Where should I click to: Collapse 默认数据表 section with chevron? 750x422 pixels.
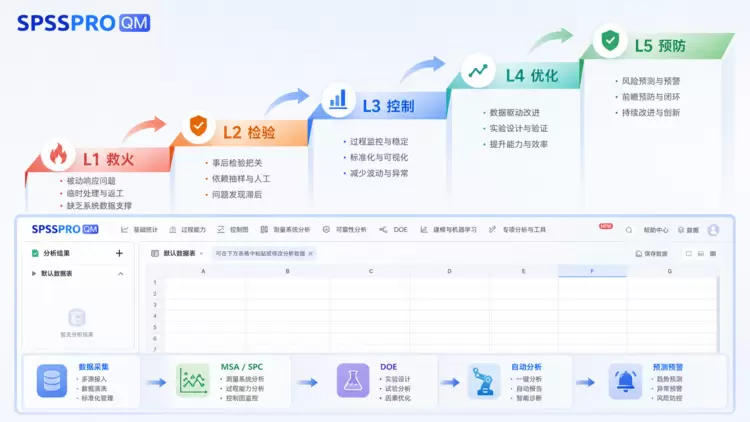coord(121,274)
